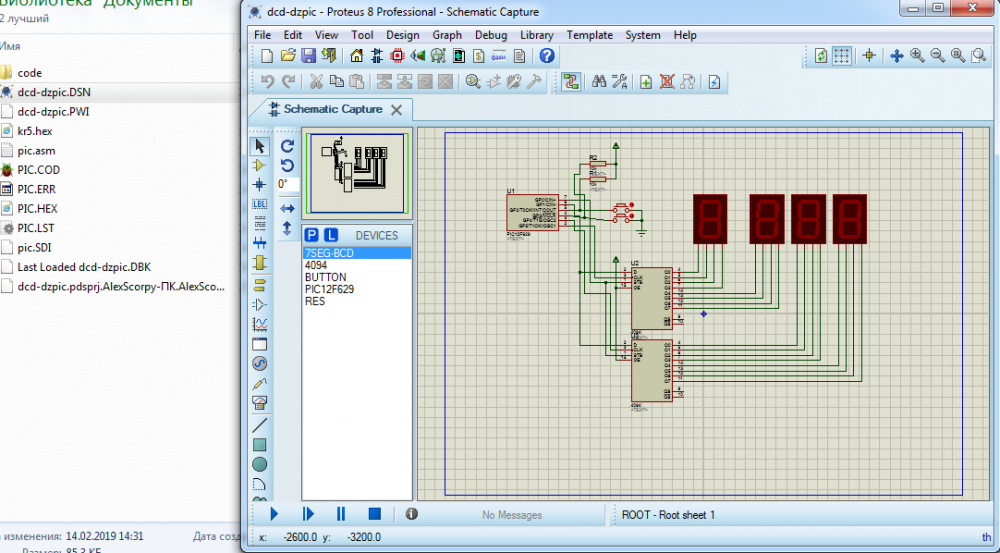This screenshot has height=553, width=1000.
Task: Select PIC12F629 in the devices list
Action: coord(329,289)
